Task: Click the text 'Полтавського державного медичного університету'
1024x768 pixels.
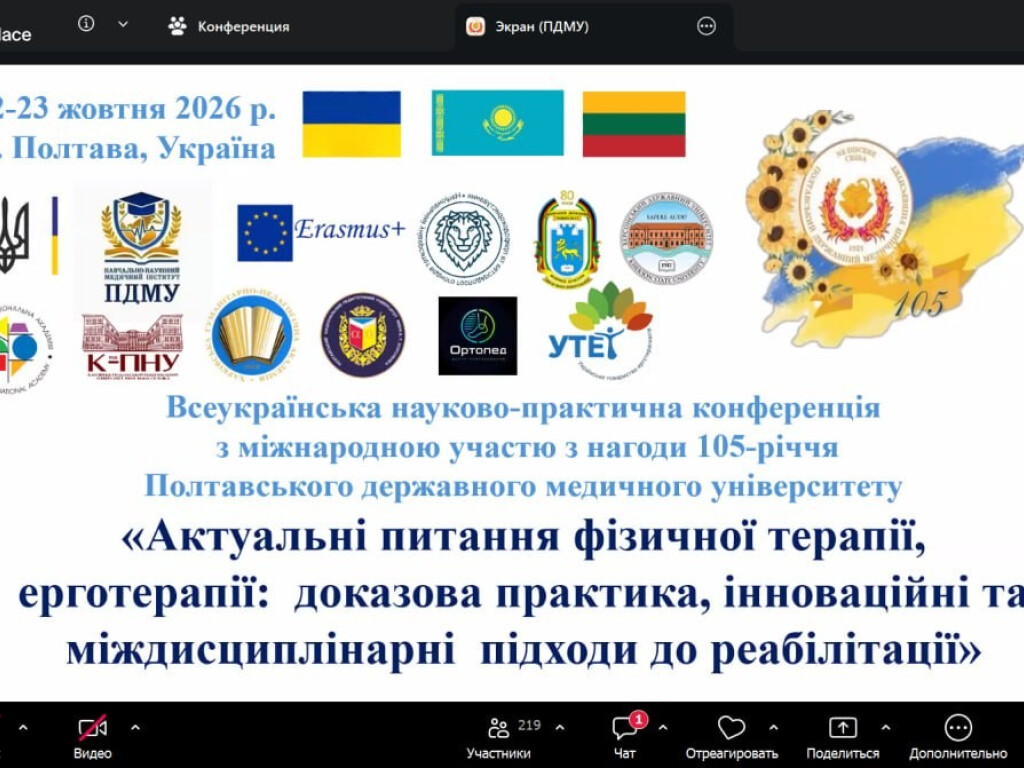Action: 523,487
